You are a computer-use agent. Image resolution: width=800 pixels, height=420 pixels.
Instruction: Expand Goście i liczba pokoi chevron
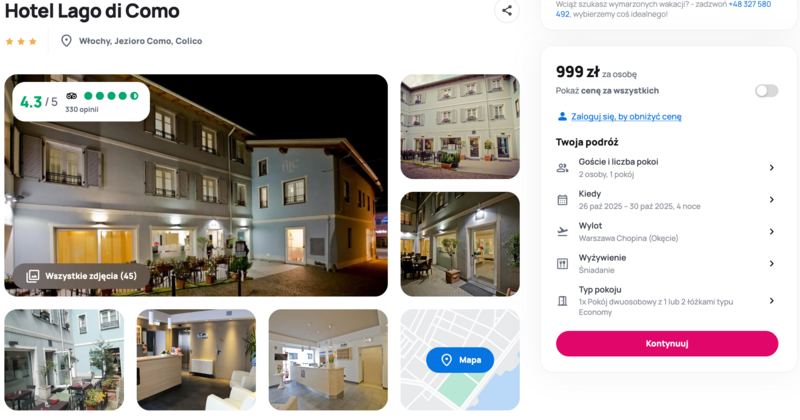click(x=771, y=168)
